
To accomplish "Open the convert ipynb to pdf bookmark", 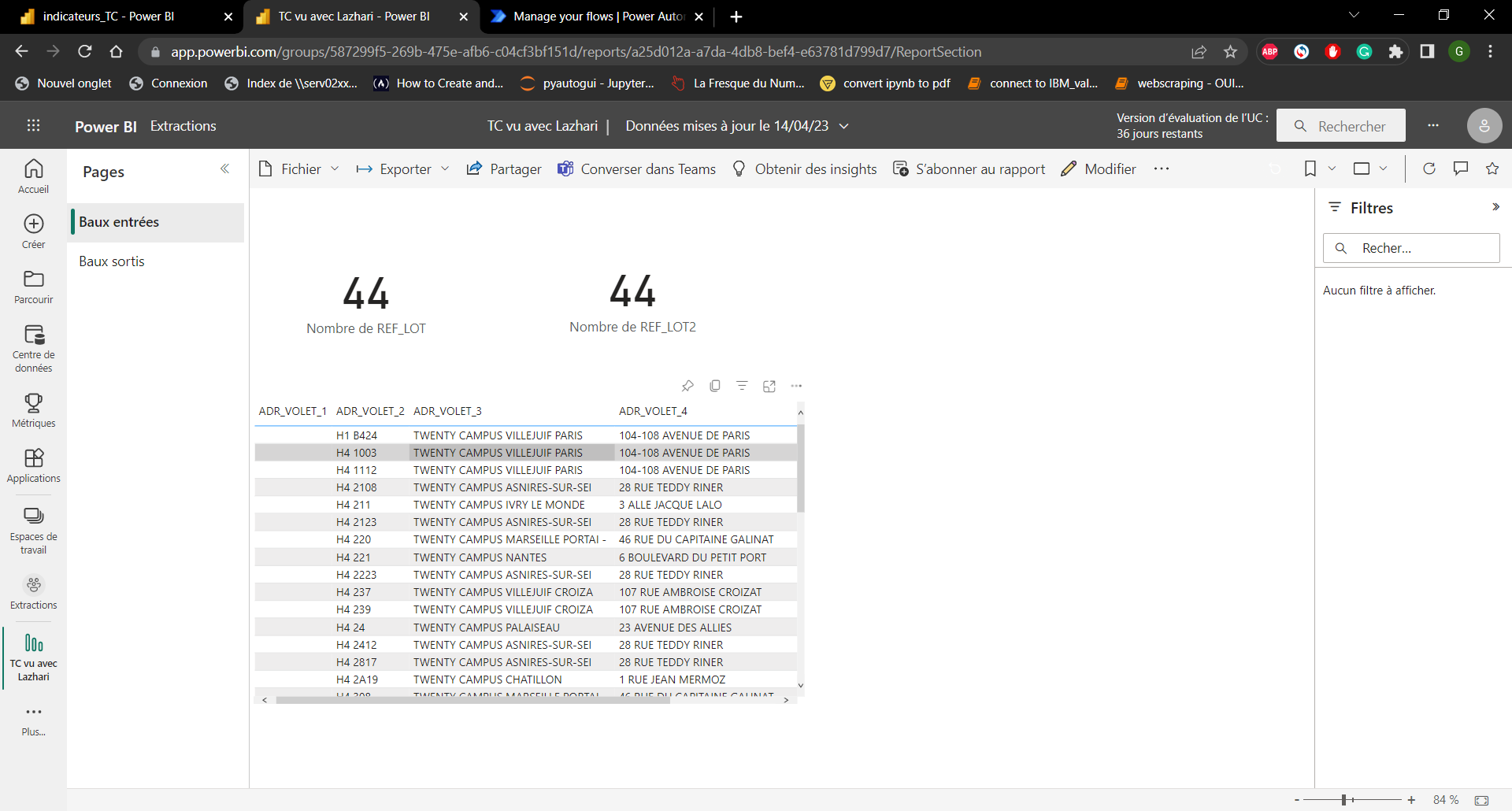I will tap(885, 83).
